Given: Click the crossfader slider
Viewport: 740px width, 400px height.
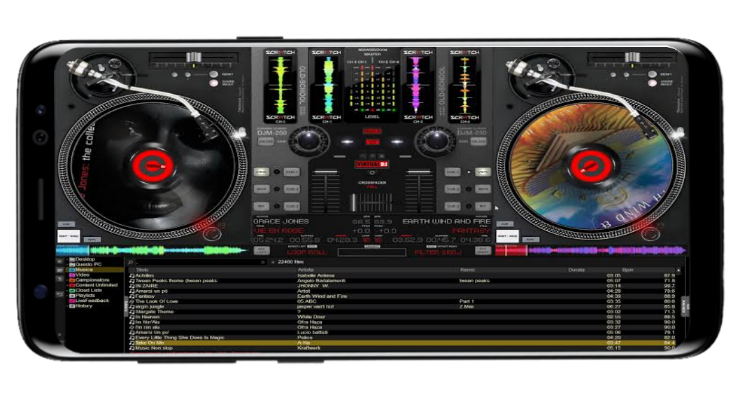Looking at the screenshot, I should tap(372, 202).
